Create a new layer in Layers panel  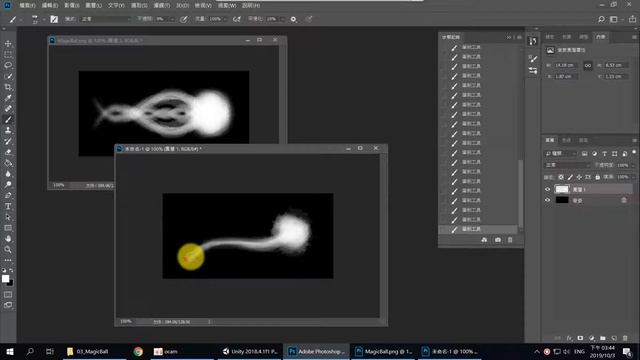point(614,338)
